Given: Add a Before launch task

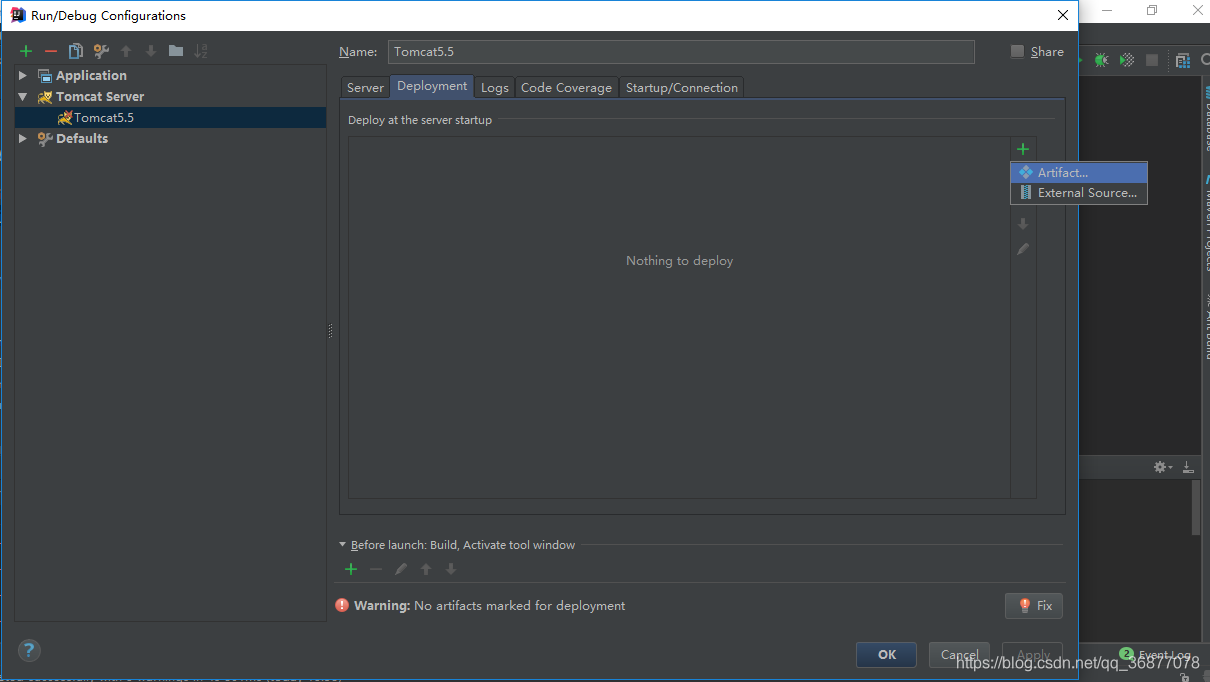Looking at the screenshot, I should click(351, 569).
